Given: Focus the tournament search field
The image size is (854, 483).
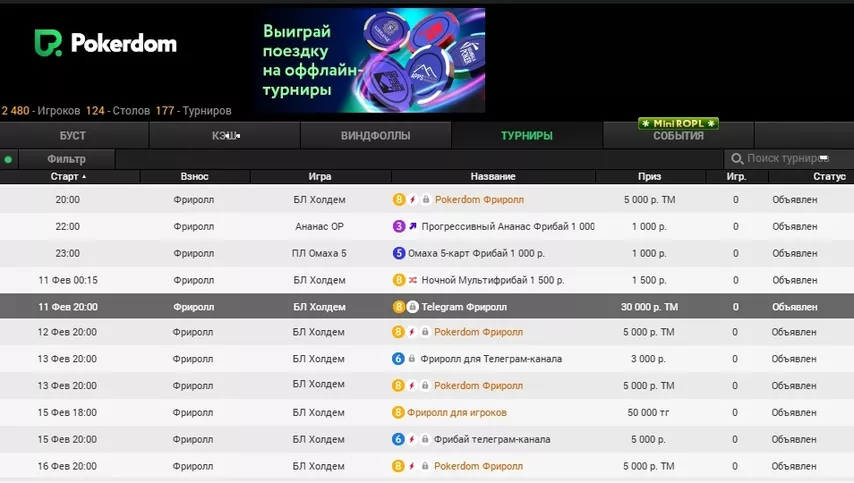Looking at the screenshot, I should coord(788,159).
